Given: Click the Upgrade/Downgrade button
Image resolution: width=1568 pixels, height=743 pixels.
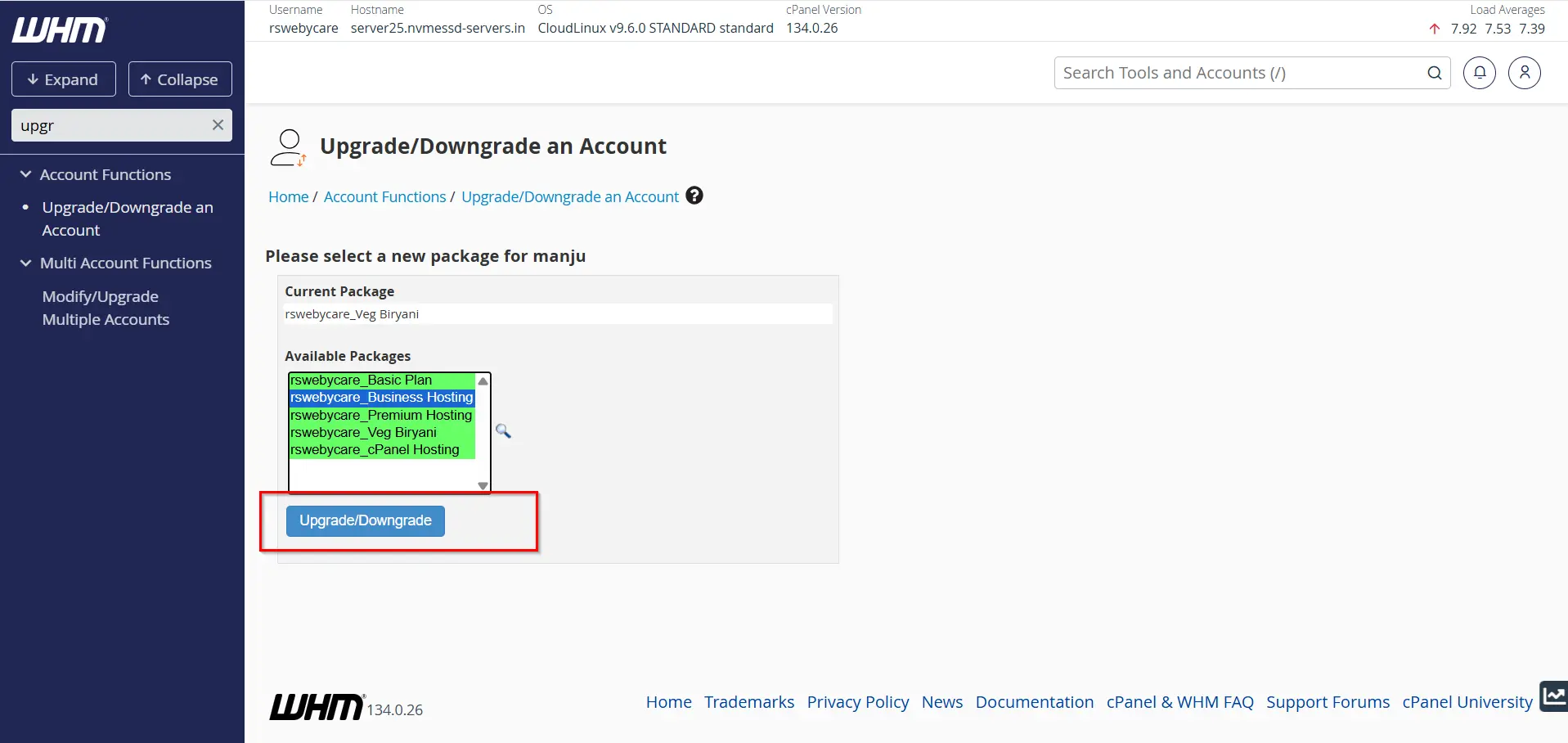Looking at the screenshot, I should [366, 520].
